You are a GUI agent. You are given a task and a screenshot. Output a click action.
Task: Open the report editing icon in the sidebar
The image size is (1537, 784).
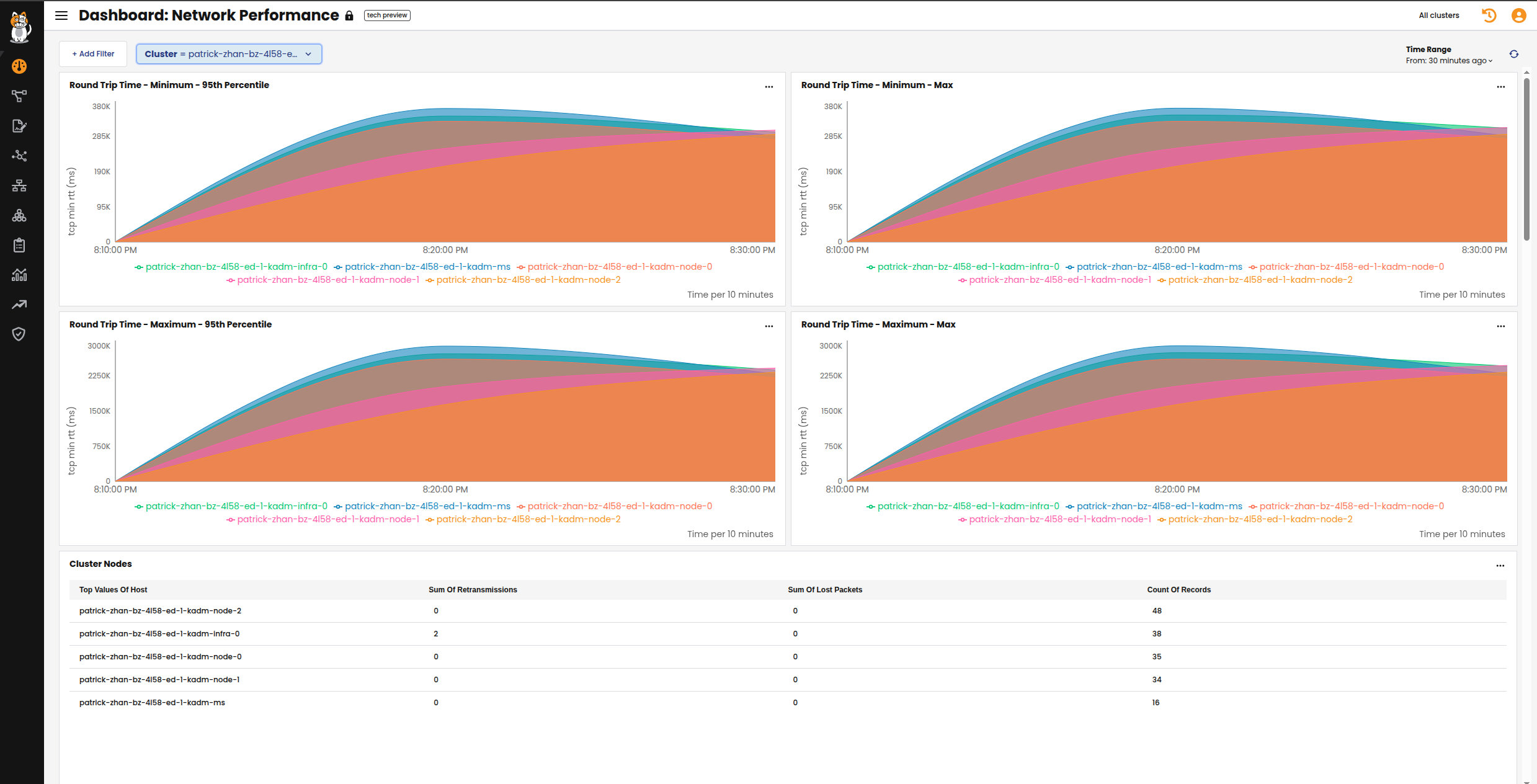tap(19, 126)
